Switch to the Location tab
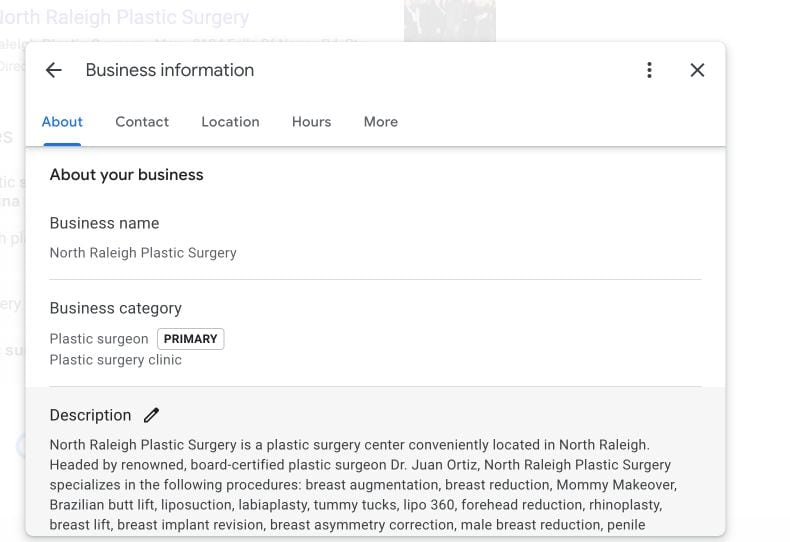 point(230,122)
